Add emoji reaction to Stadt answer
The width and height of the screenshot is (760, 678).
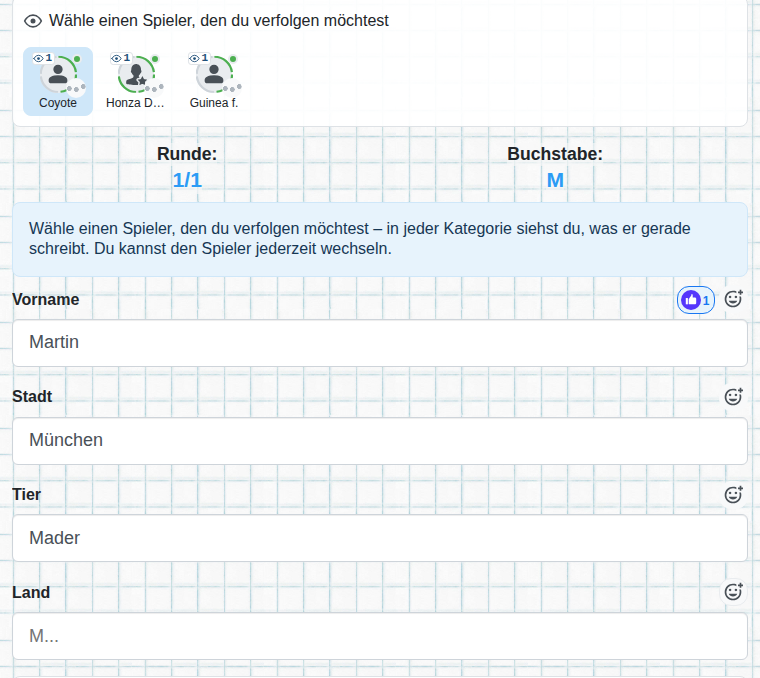pyautogui.click(x=733, y=396)
